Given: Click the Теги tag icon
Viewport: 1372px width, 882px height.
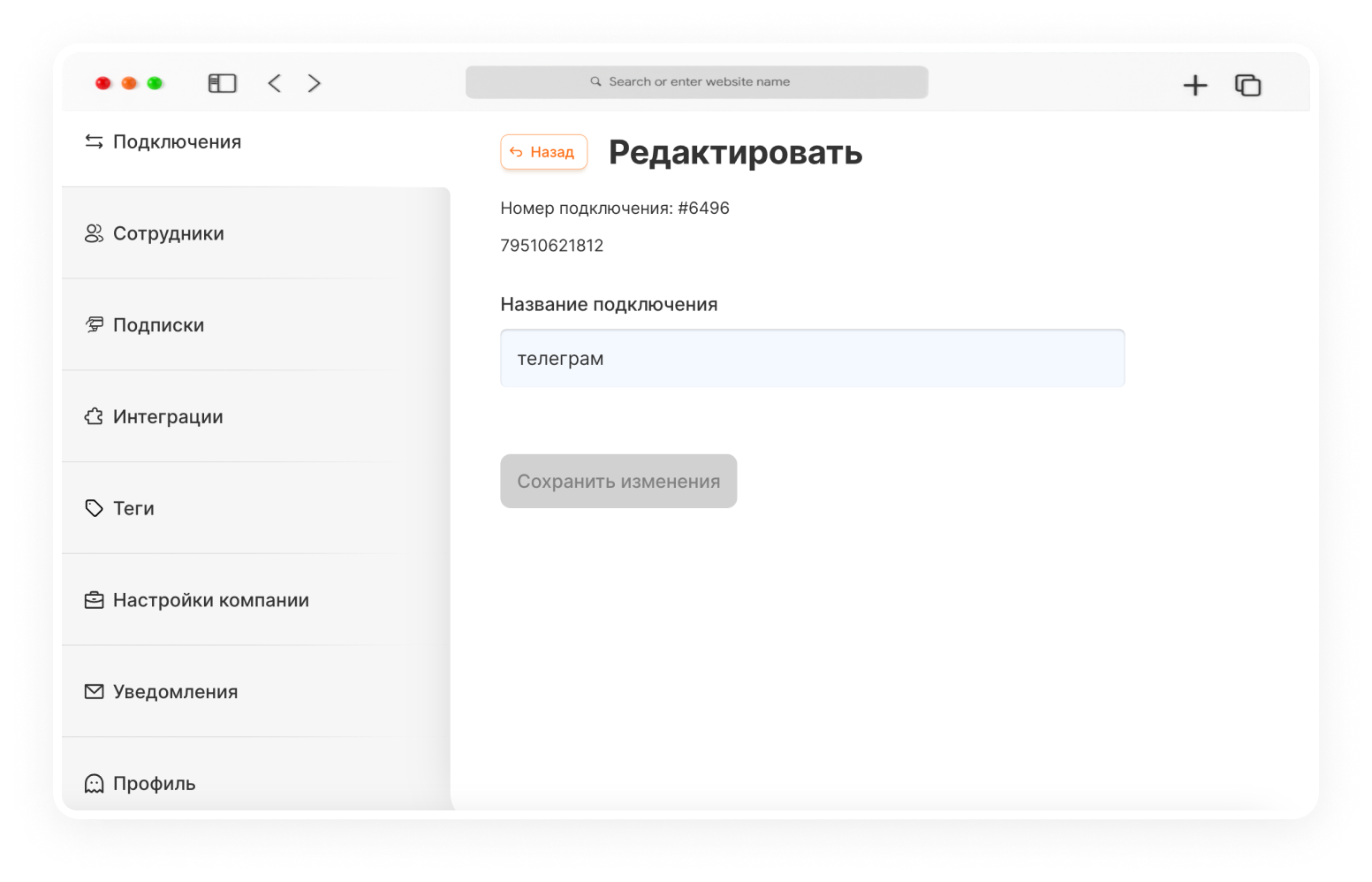Looking at the screenshot, I should [x=94, y=508].
